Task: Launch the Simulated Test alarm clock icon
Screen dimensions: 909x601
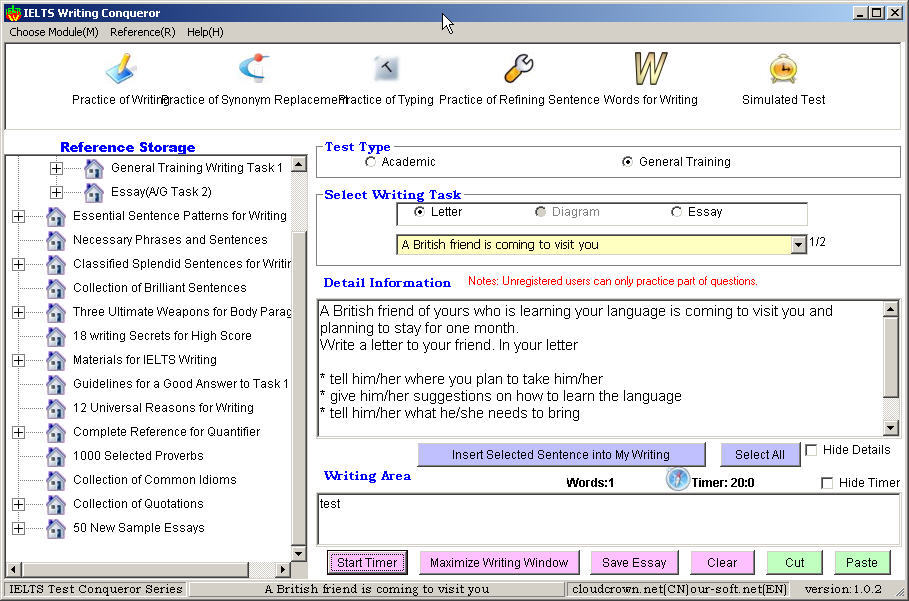Action: 783,68
